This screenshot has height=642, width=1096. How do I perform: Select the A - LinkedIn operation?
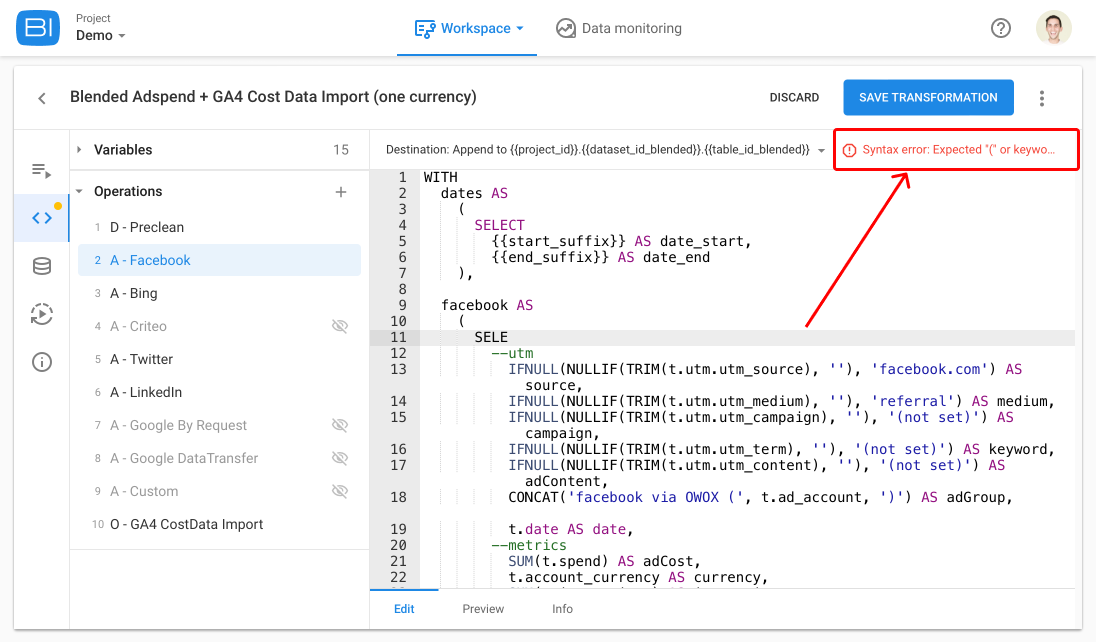[x=219, y=392]
